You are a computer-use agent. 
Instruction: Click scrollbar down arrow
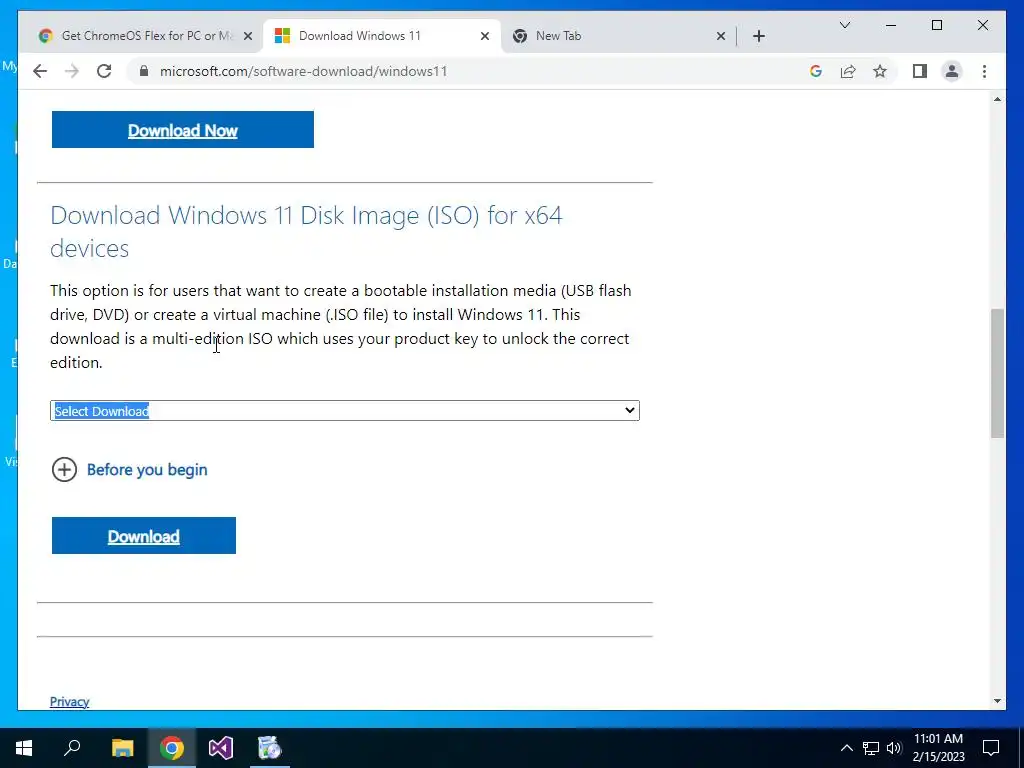tap(997, 701)
